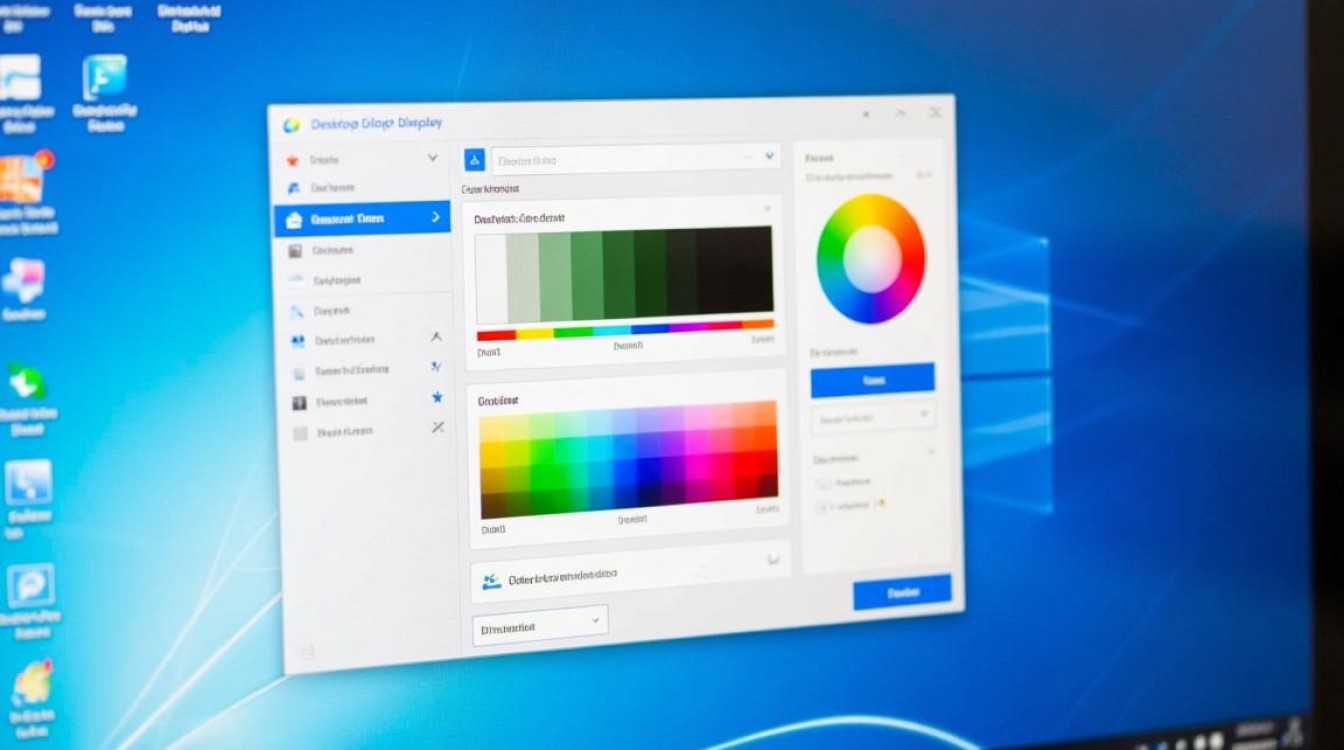Toggle the first checkbox in right panel
The width and height of the screenshot is (1344, 750).
click(x=824, y=483)
